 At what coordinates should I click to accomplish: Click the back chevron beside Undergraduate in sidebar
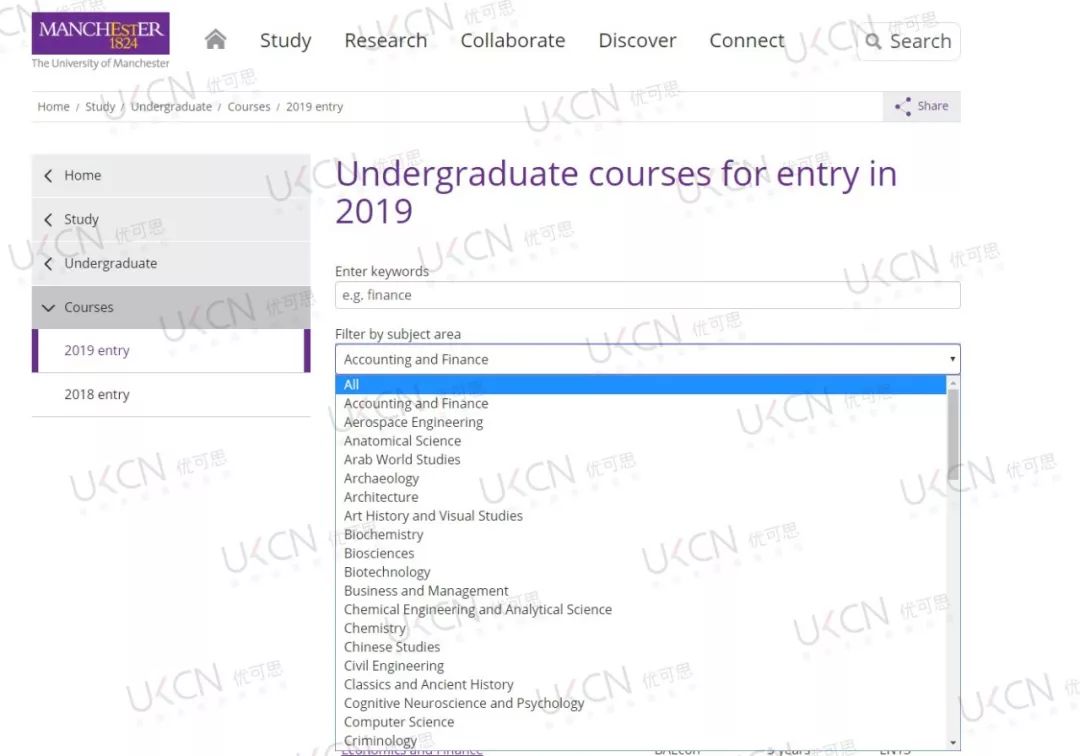coord(48,264)
